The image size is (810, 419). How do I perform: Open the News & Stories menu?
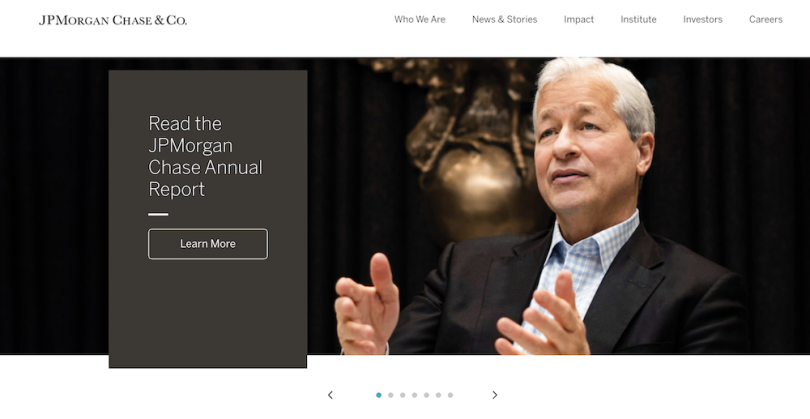(504, 20)
